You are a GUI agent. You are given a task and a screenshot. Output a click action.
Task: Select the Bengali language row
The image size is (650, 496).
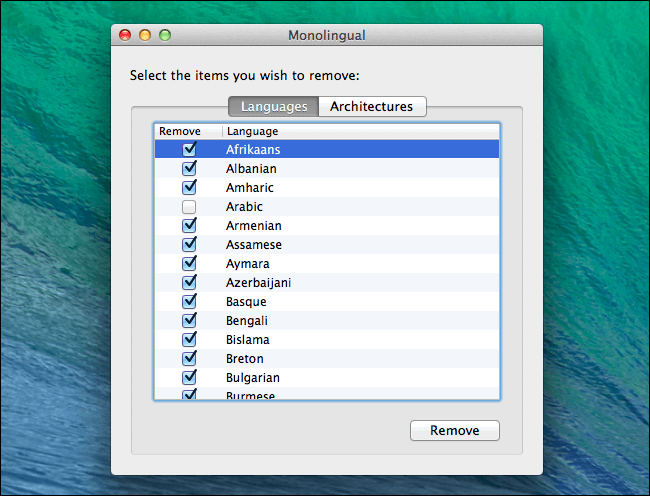tap(327, 321)
